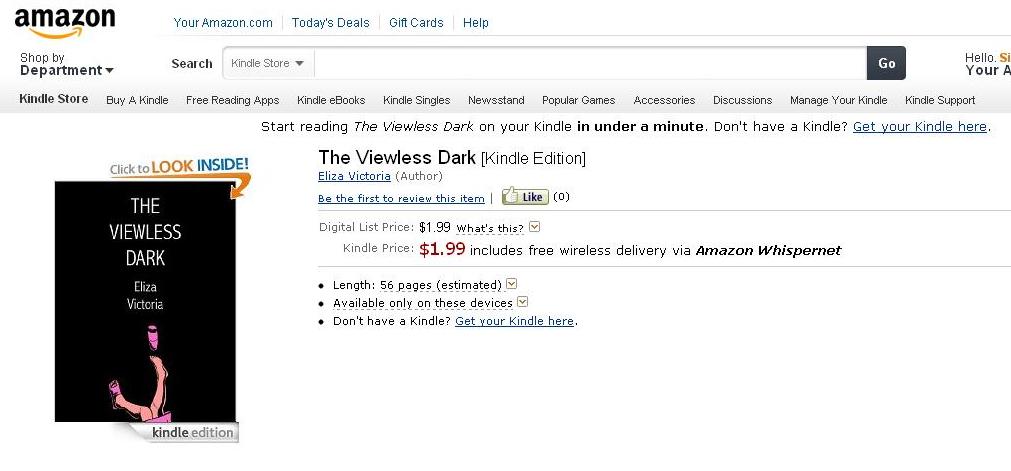Screen dimensions: 1011x471
Task: Click the Eliza Victoria author link
Action: coord(355,176)
